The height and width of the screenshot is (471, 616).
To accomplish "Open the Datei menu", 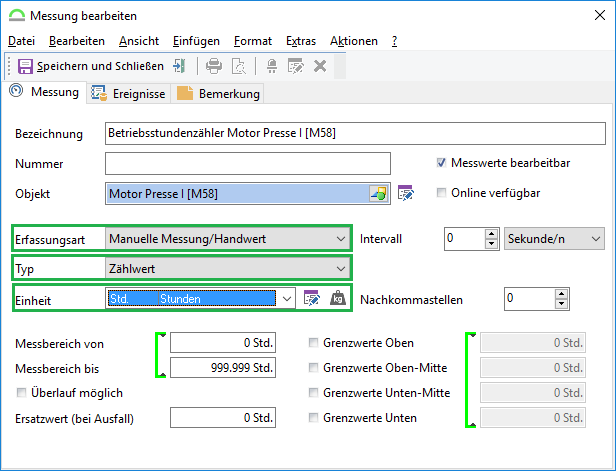I will coord(21,41).
